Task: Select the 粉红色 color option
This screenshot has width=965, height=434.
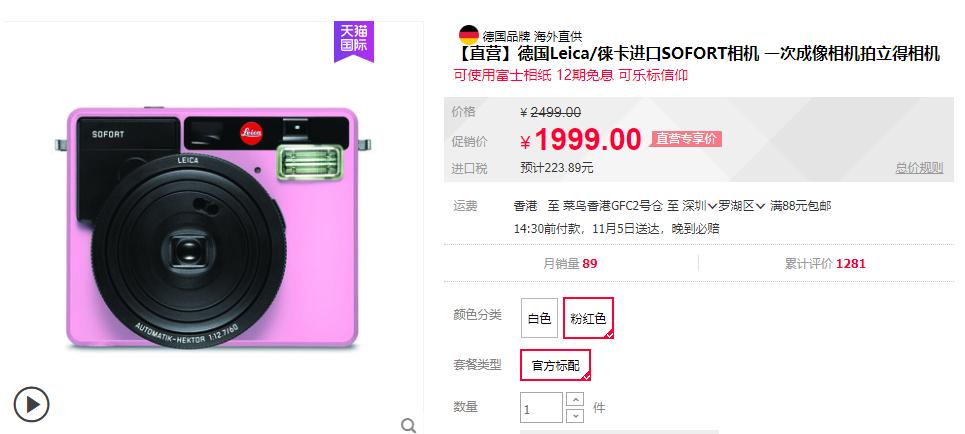Action: tap(588, 318)
